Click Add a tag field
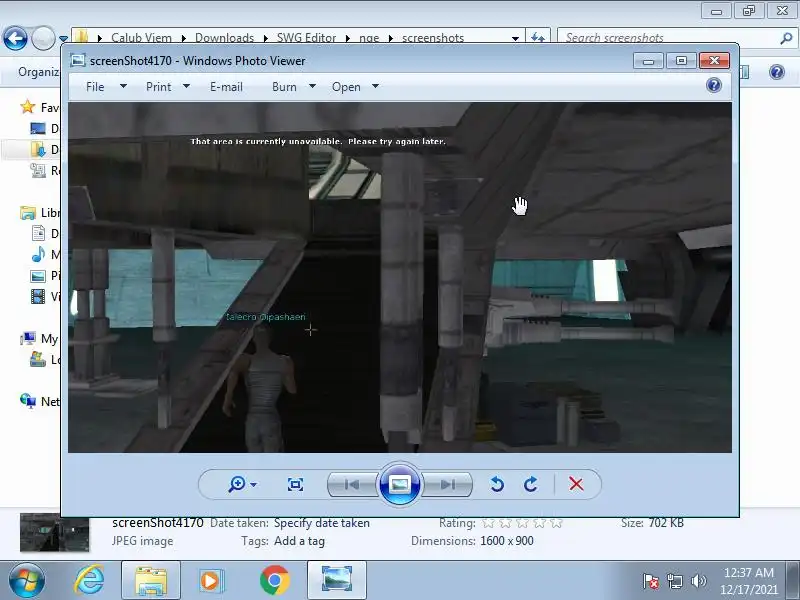This screenshot has width=800, height=600. 299,541
